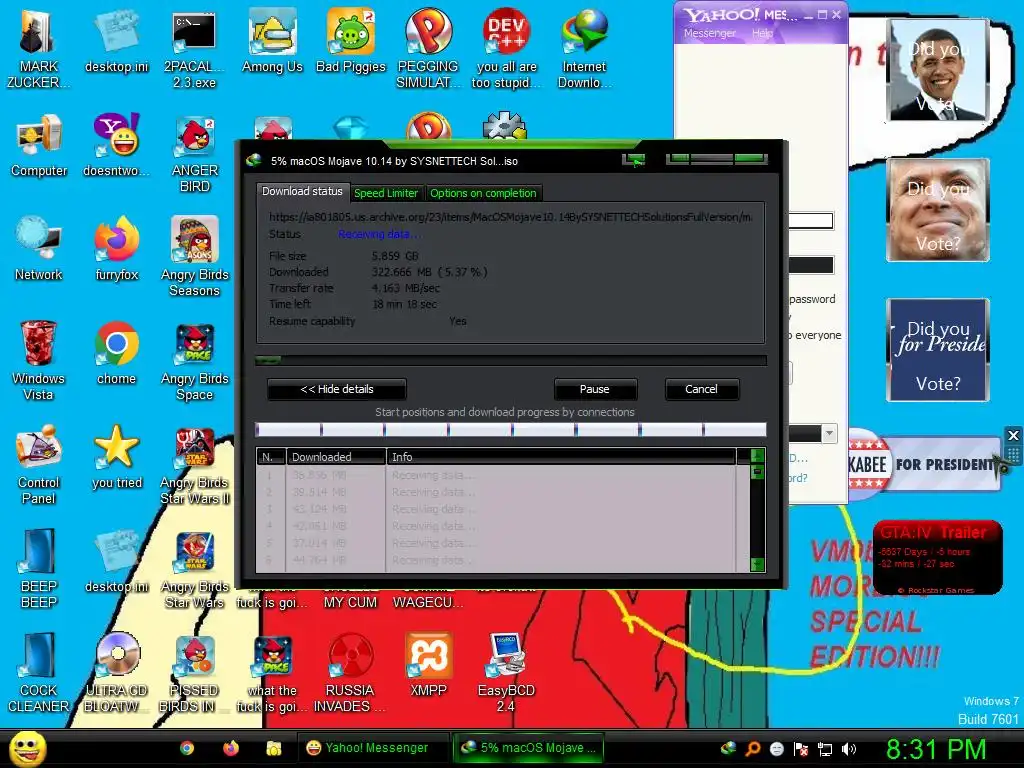
Task: Open the 'you tried' star icon
Action: (116, 456)
